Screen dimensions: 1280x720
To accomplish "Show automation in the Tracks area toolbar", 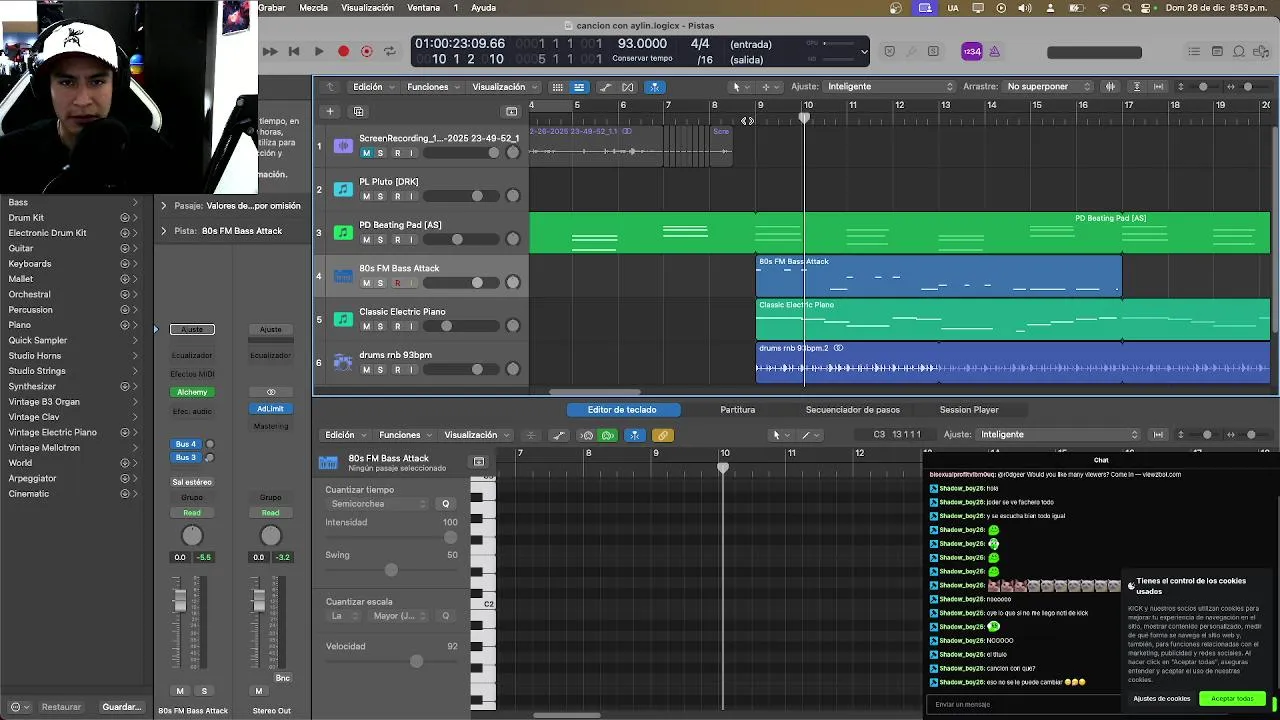I will [606, 87].
